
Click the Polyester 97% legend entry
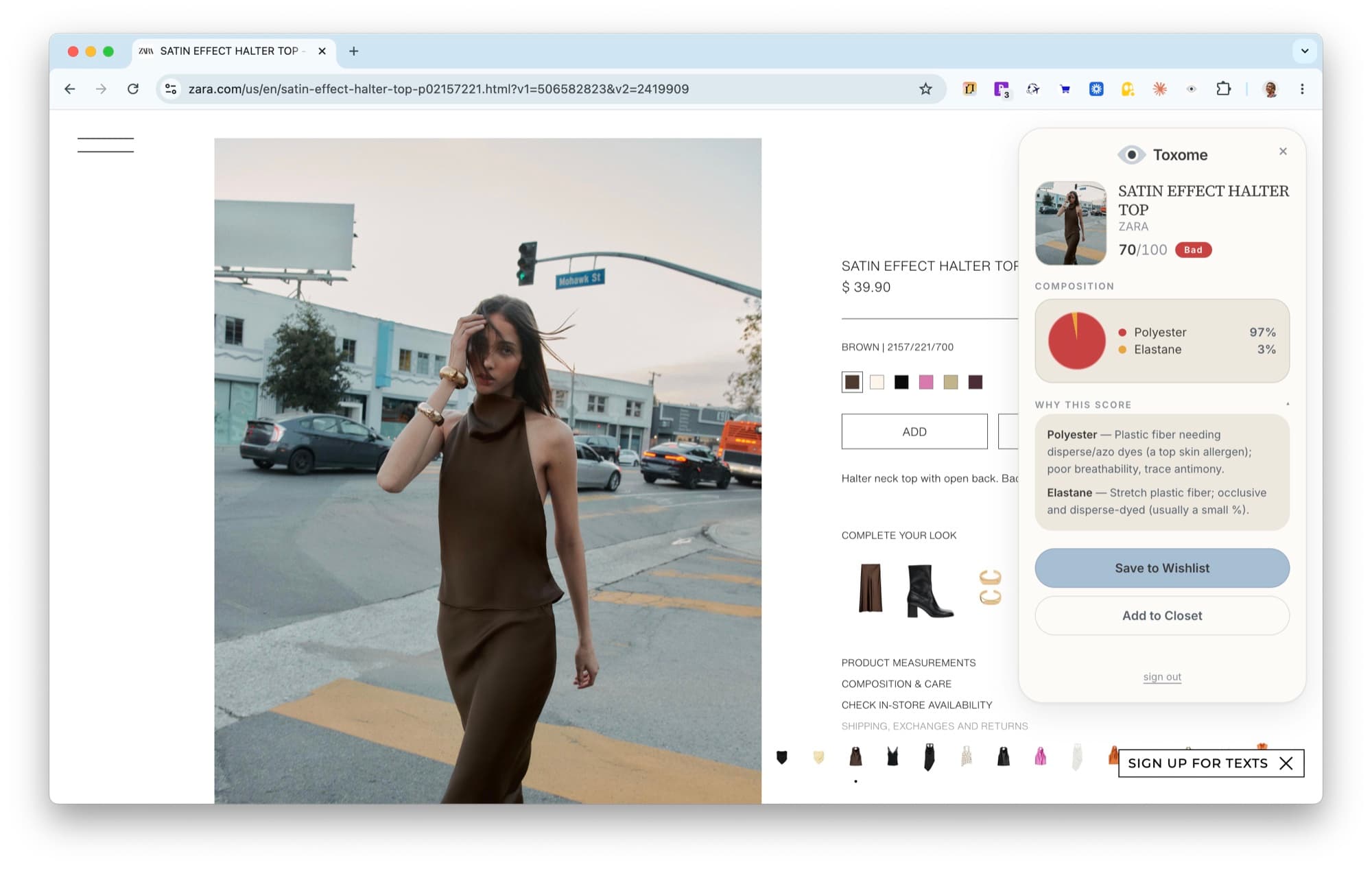(1196, 332)
